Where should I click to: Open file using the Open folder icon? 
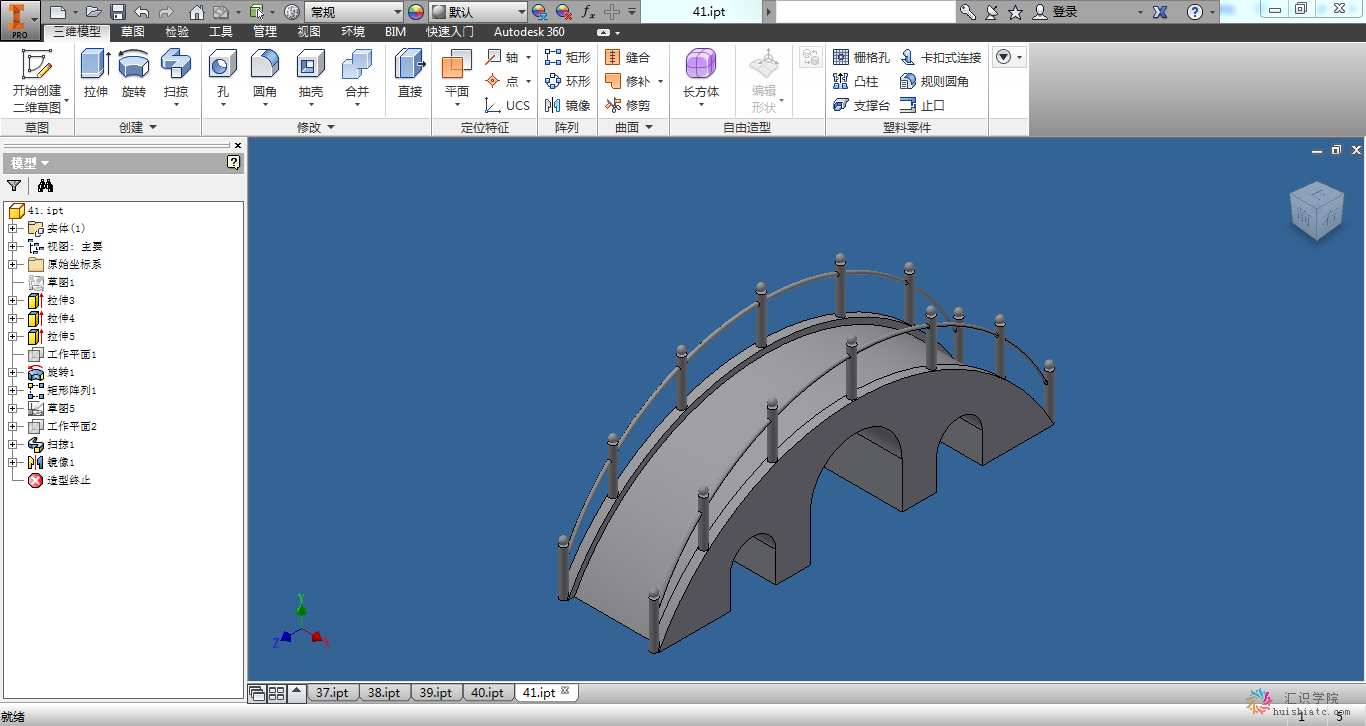click(x=94, y=12)
